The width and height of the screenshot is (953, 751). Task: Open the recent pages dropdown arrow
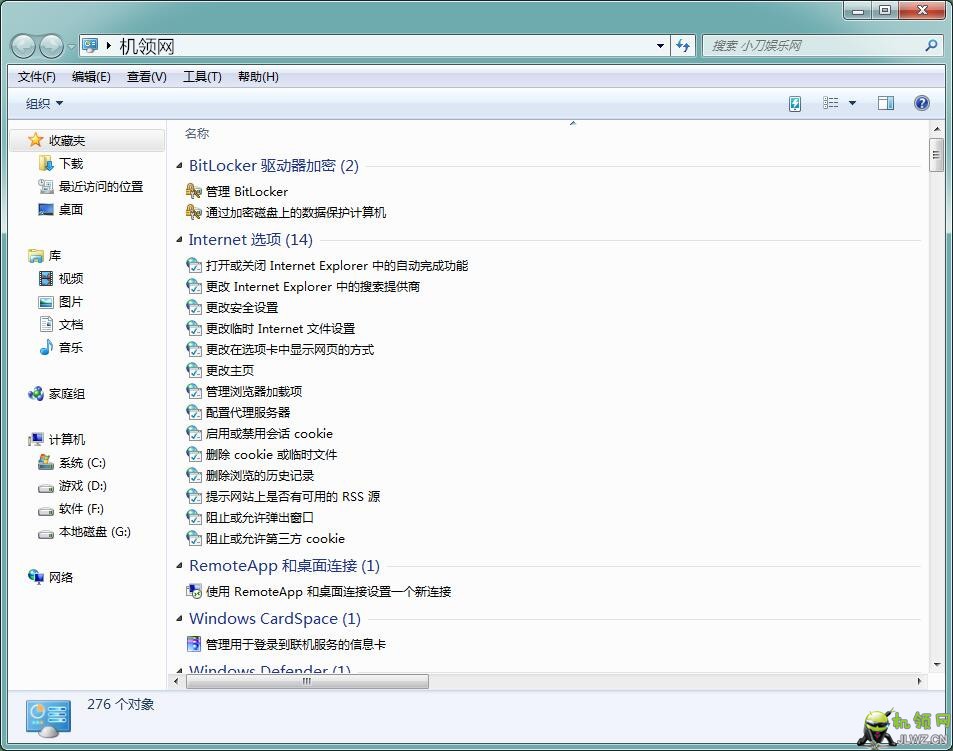pyautogui.click(x=71, y=46)
